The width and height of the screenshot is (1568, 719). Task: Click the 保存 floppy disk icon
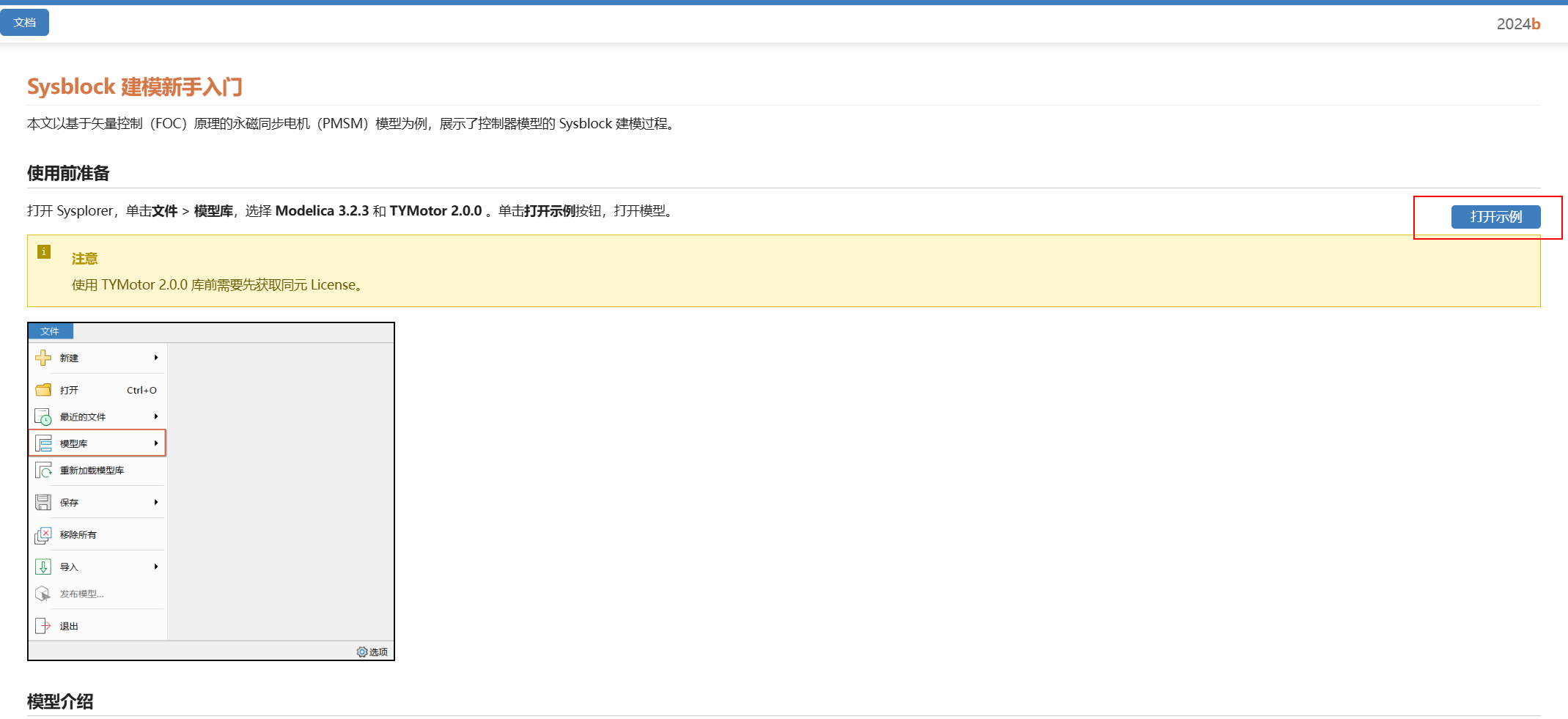tap(43, 502)
